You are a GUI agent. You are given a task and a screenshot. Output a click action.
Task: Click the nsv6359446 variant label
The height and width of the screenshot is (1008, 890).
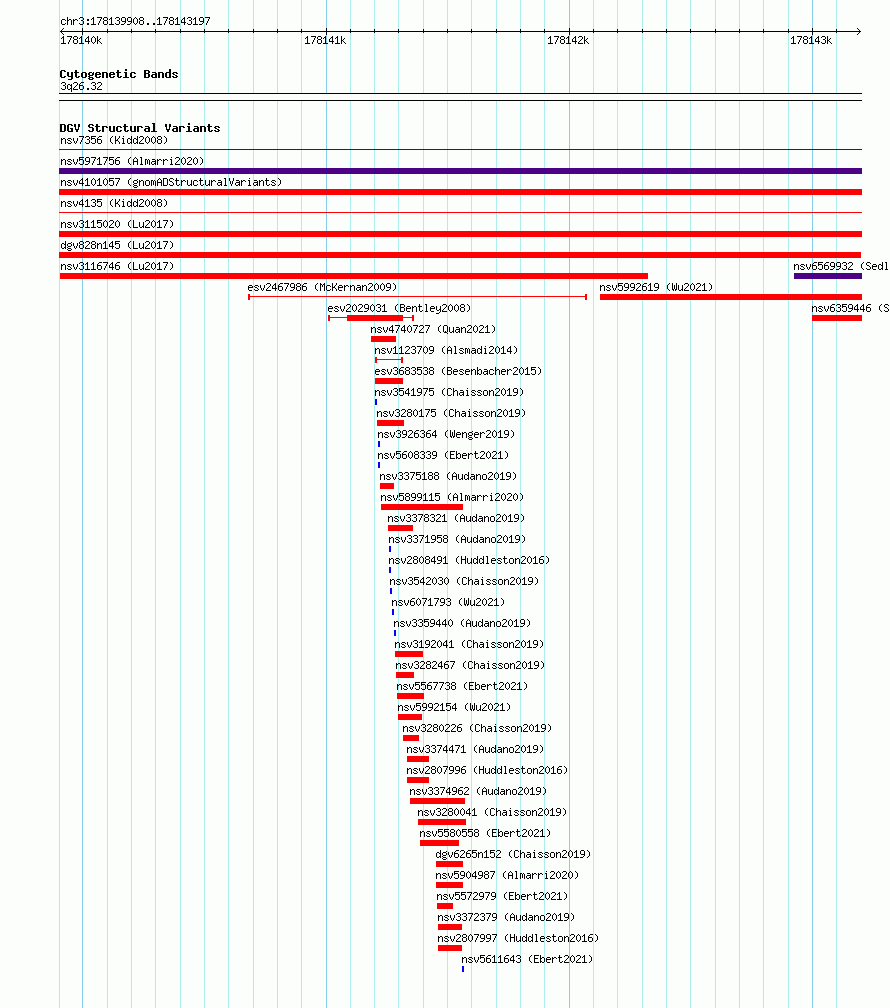click(850, 308)
